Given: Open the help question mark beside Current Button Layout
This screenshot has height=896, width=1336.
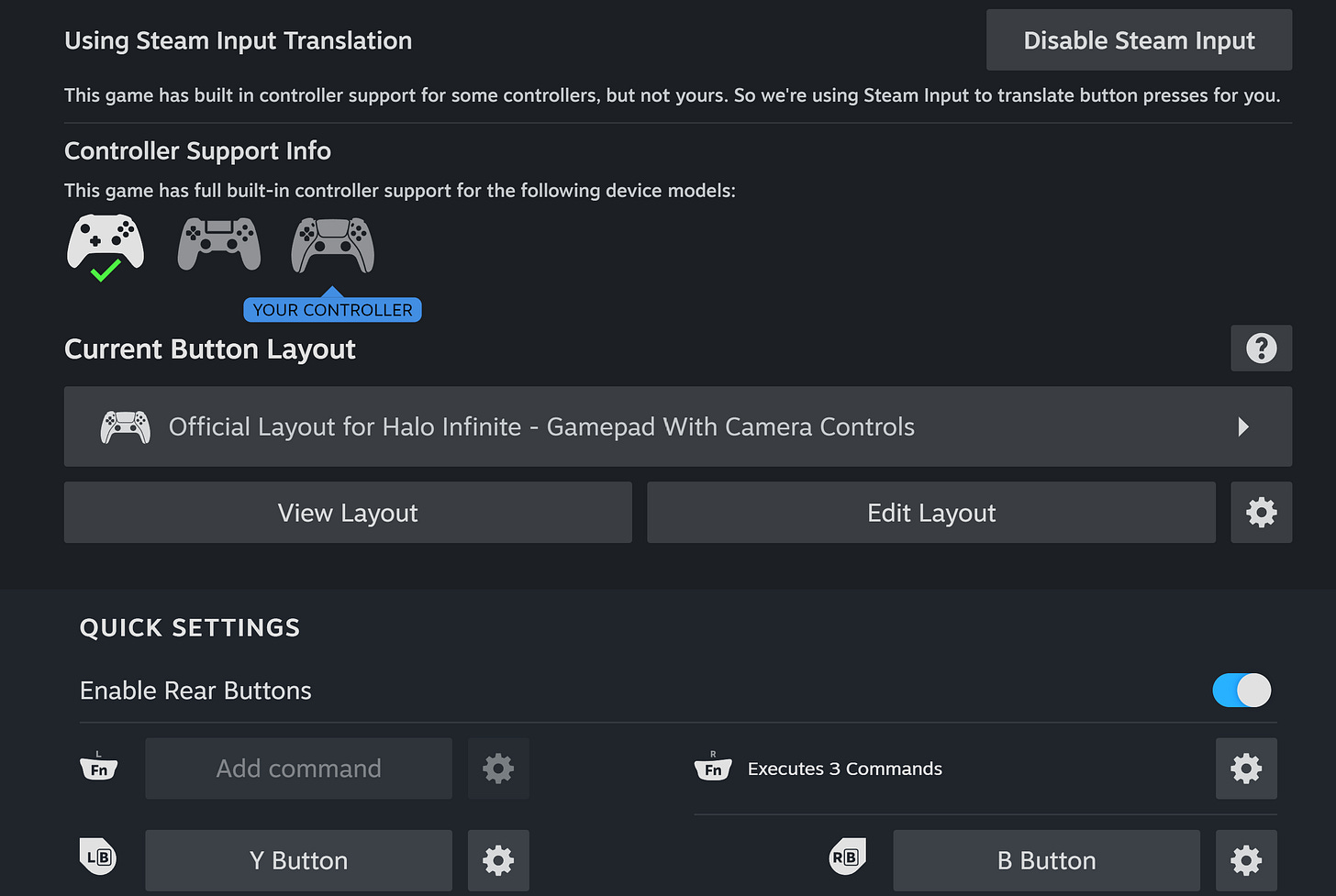Looking at the screenshot, I should (x=1261, y=348).
